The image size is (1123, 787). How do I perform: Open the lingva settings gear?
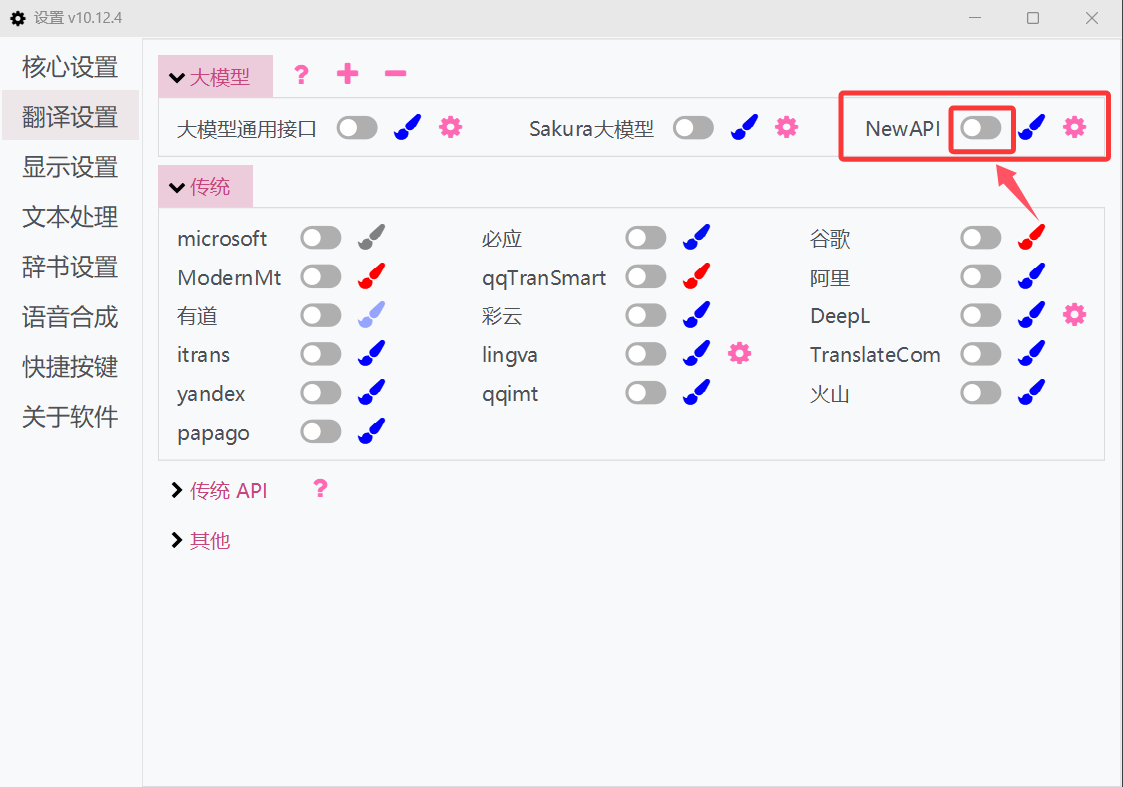(x=739, y=353)
